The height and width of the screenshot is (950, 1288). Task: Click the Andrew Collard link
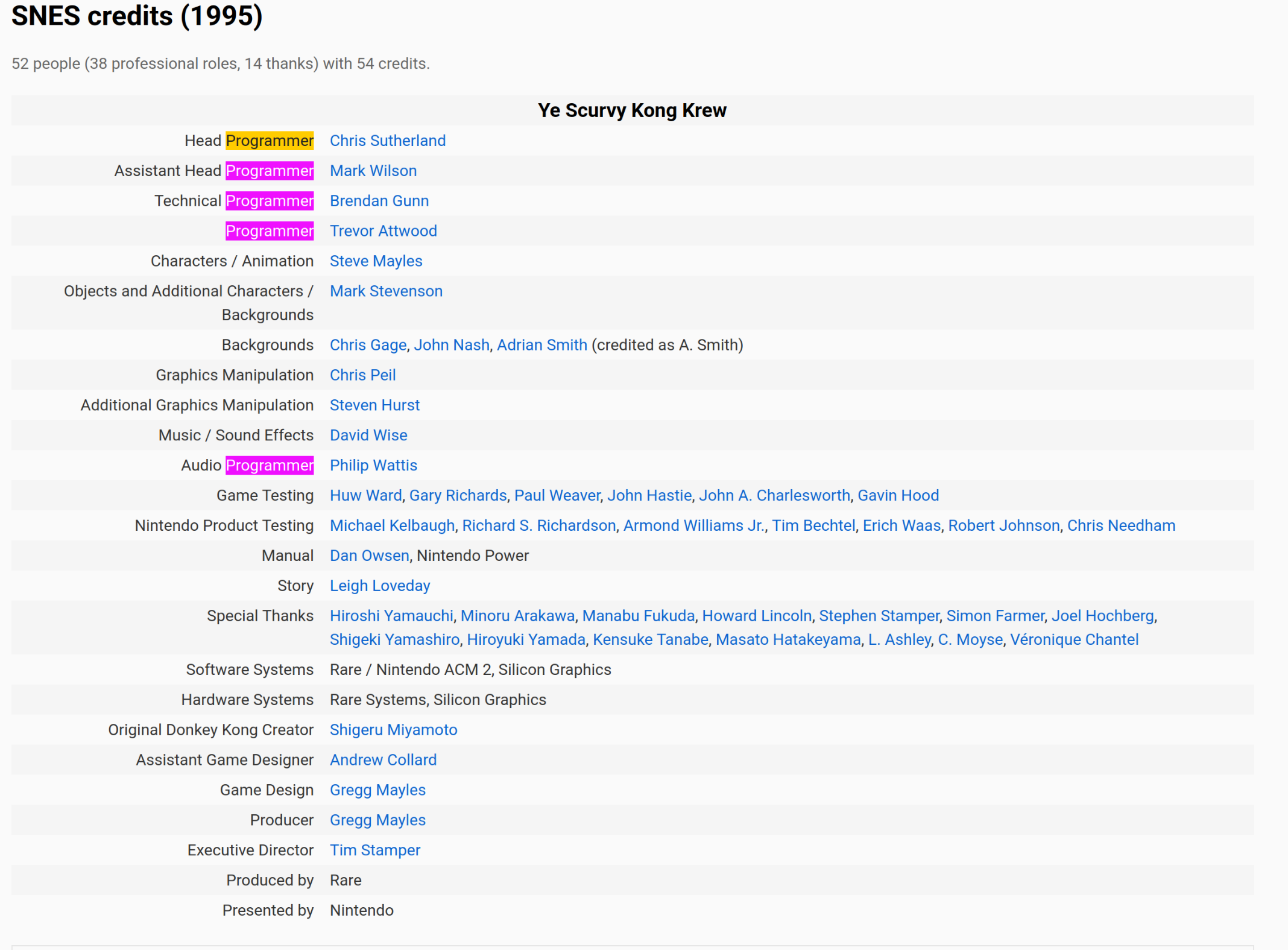tap(383, 761)
